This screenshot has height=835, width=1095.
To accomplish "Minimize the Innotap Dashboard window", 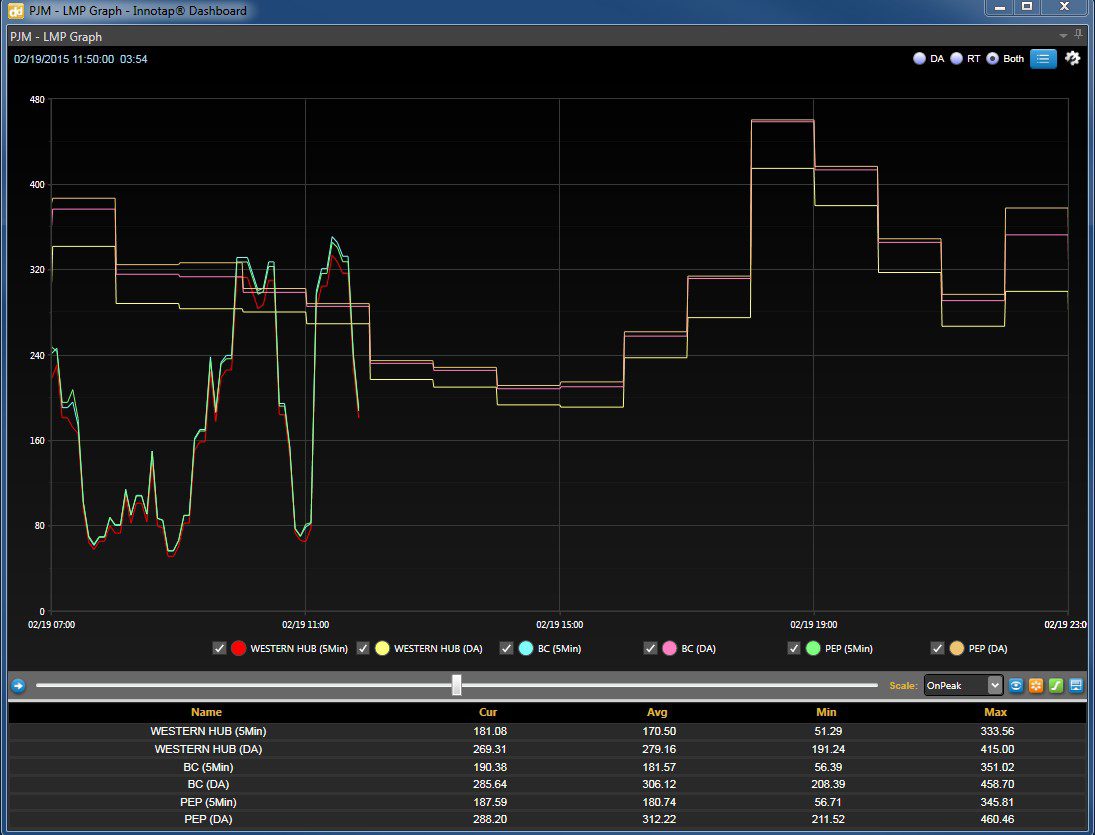I will [x=1000, y=7].
